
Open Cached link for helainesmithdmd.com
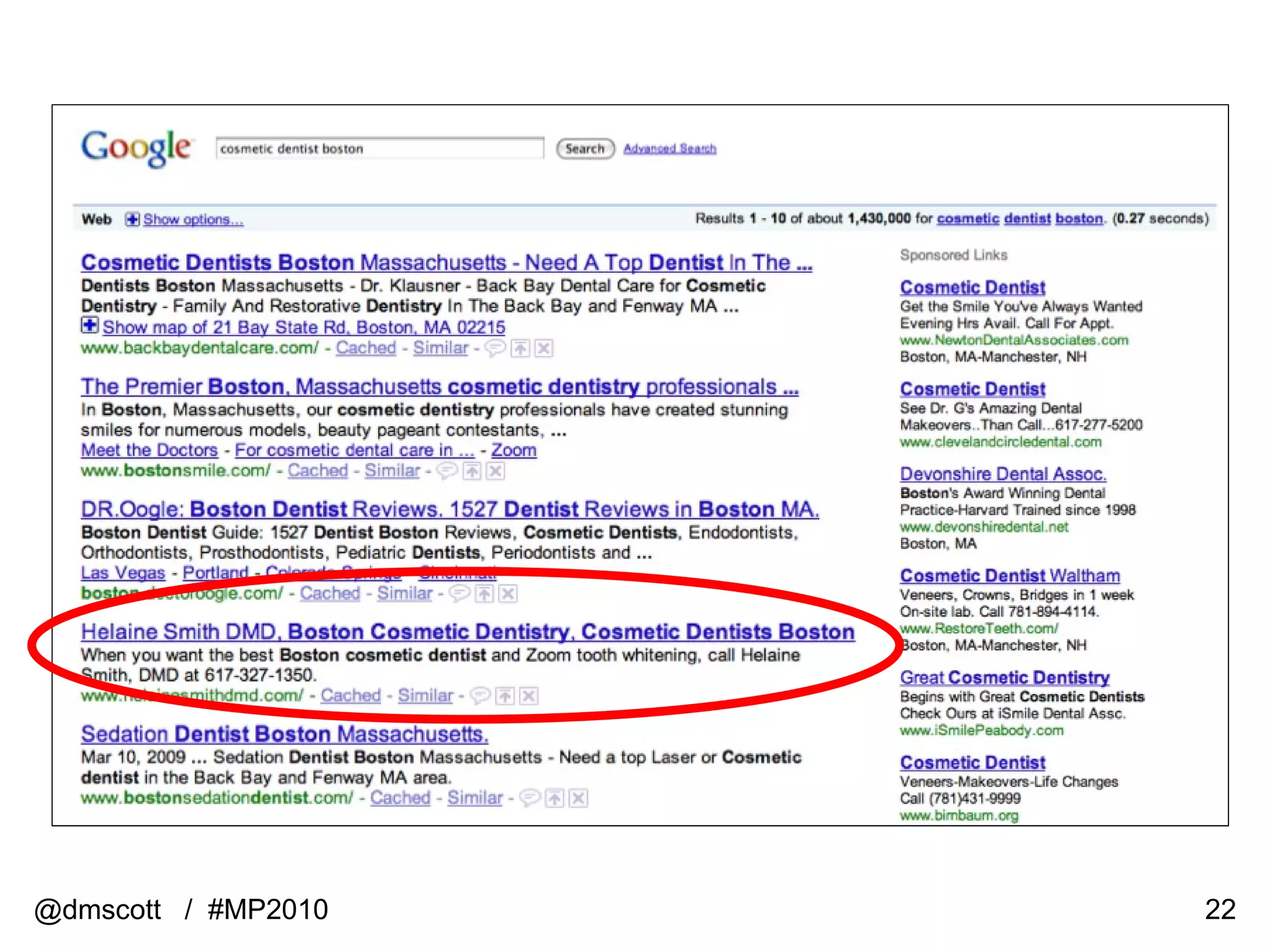350,695
